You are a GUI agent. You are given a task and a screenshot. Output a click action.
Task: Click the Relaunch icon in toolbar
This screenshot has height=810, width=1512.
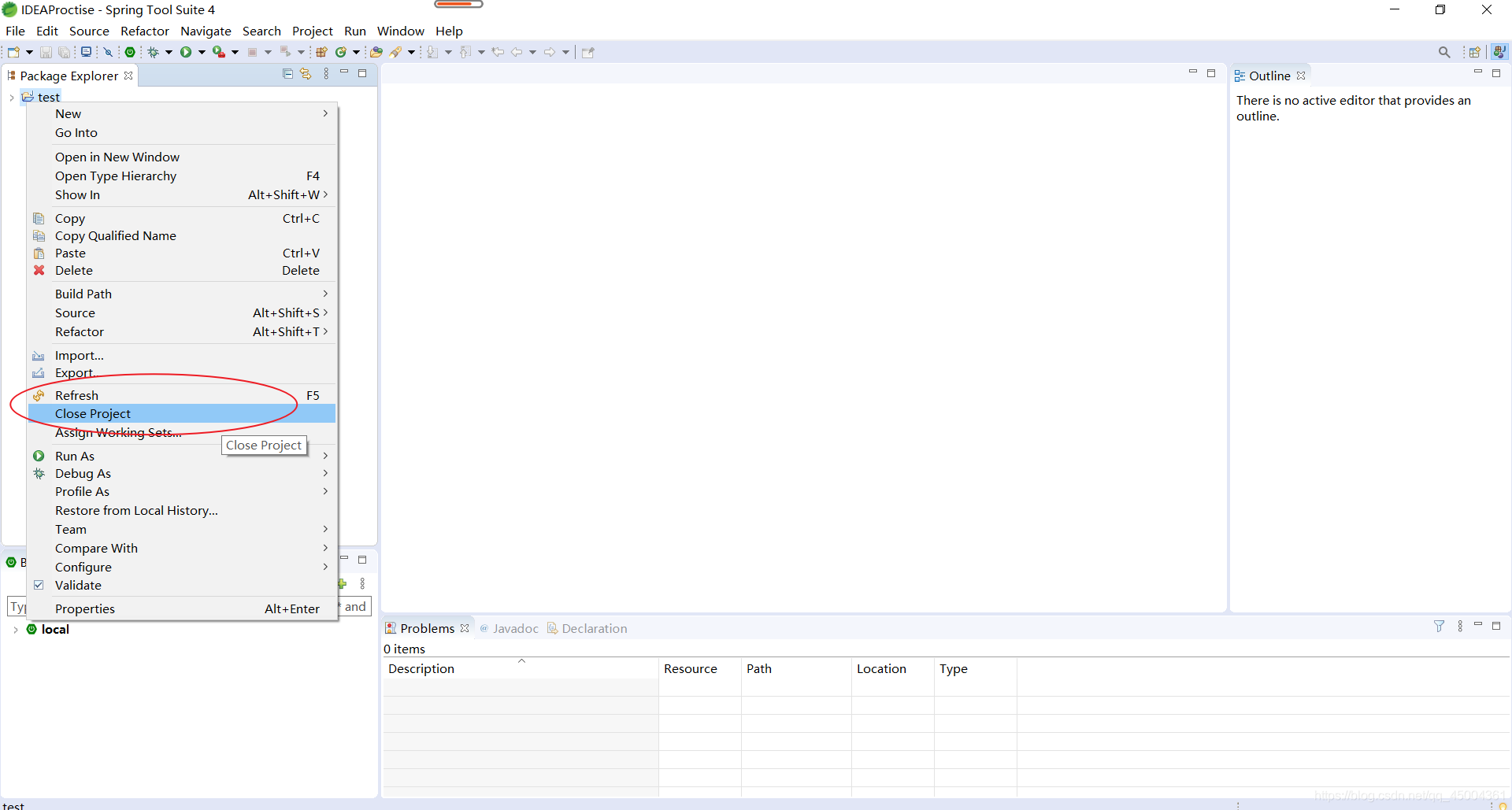pyautogui.click(x=285, y=52)
